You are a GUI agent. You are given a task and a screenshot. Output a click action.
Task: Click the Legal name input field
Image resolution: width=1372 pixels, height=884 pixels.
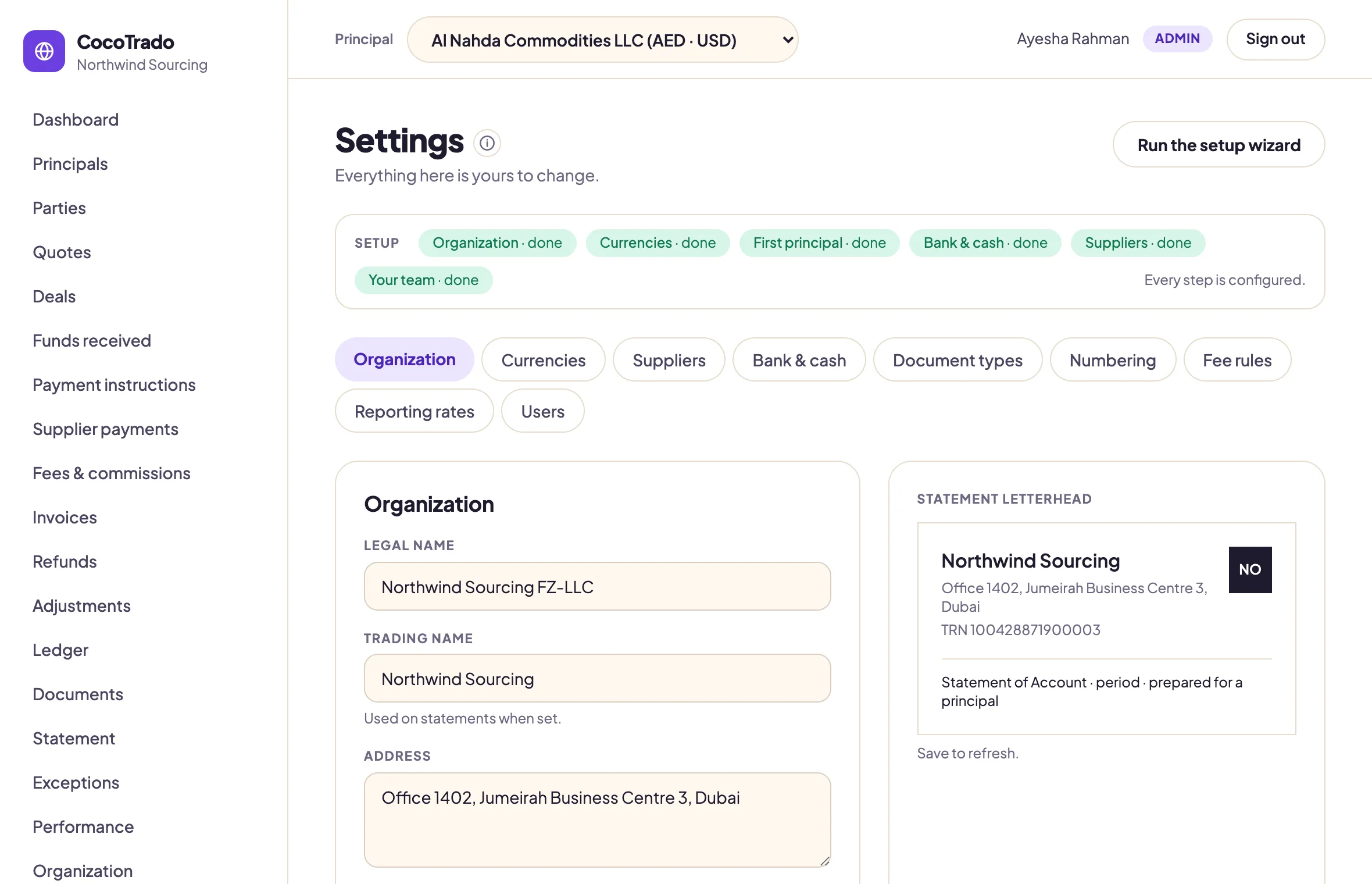(x=597, y=586)
